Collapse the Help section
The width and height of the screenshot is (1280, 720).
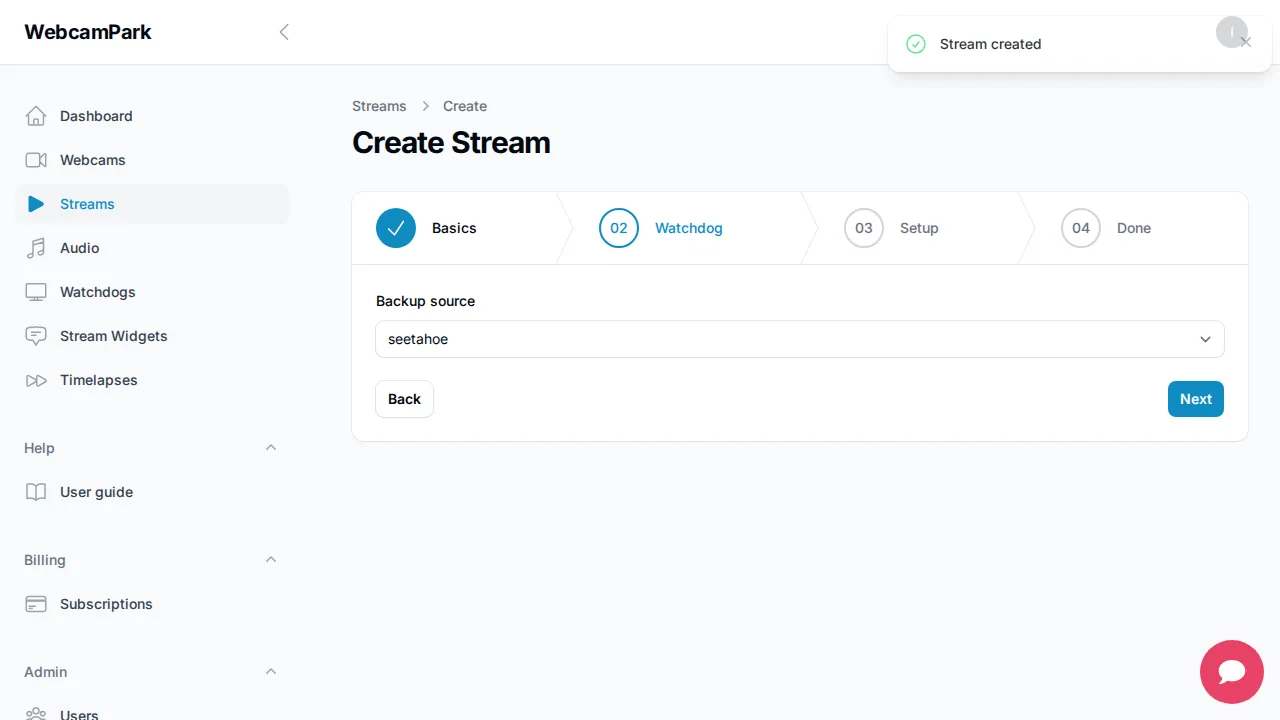pos(271,448)
